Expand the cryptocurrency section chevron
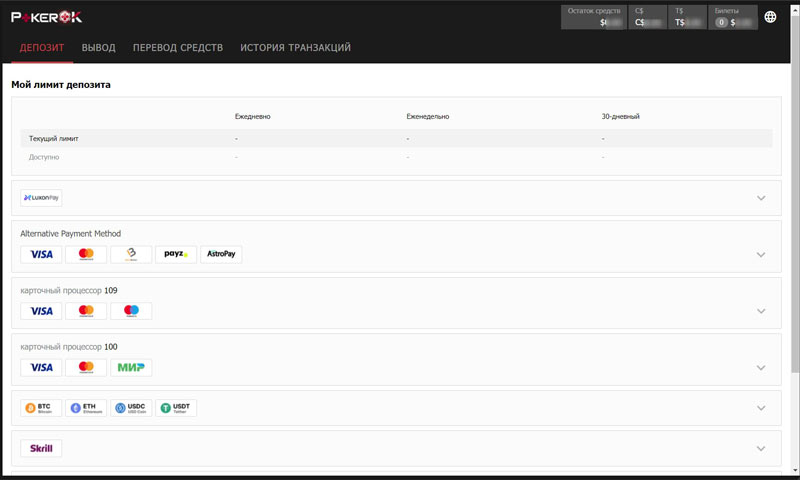Viewport: 800px width, 480px height. pos(761,408)
